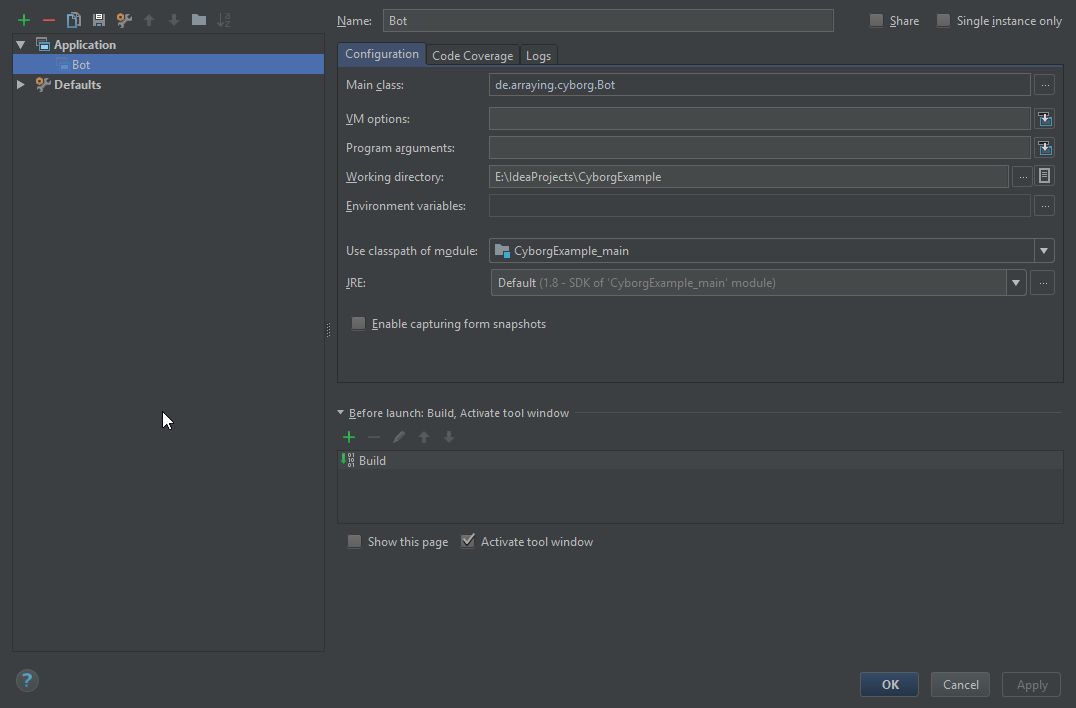Open the Code Coverage tab
The image size is (1076, 708).
tap(473, 56)
